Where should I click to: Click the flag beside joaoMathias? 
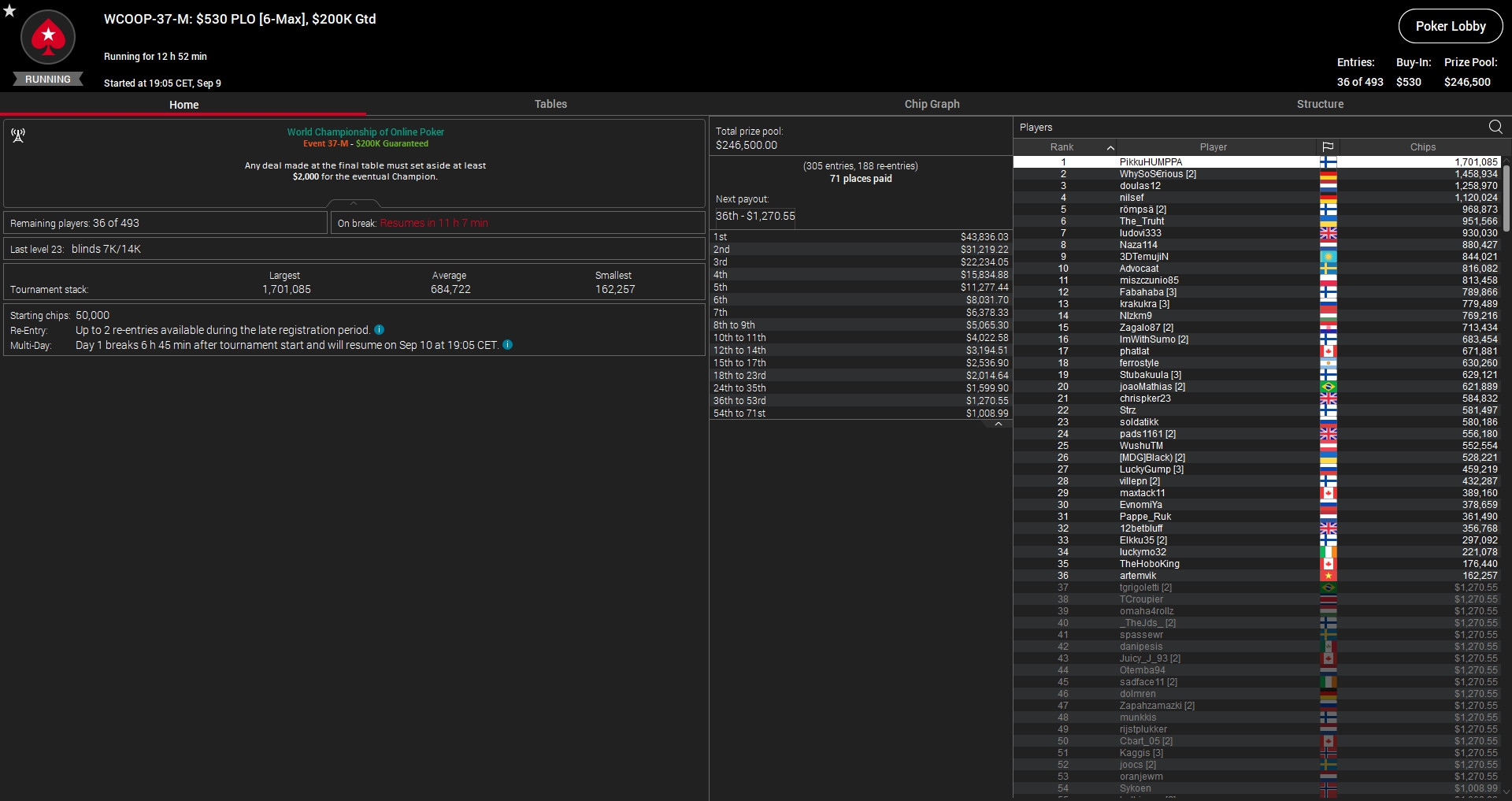1328,387
